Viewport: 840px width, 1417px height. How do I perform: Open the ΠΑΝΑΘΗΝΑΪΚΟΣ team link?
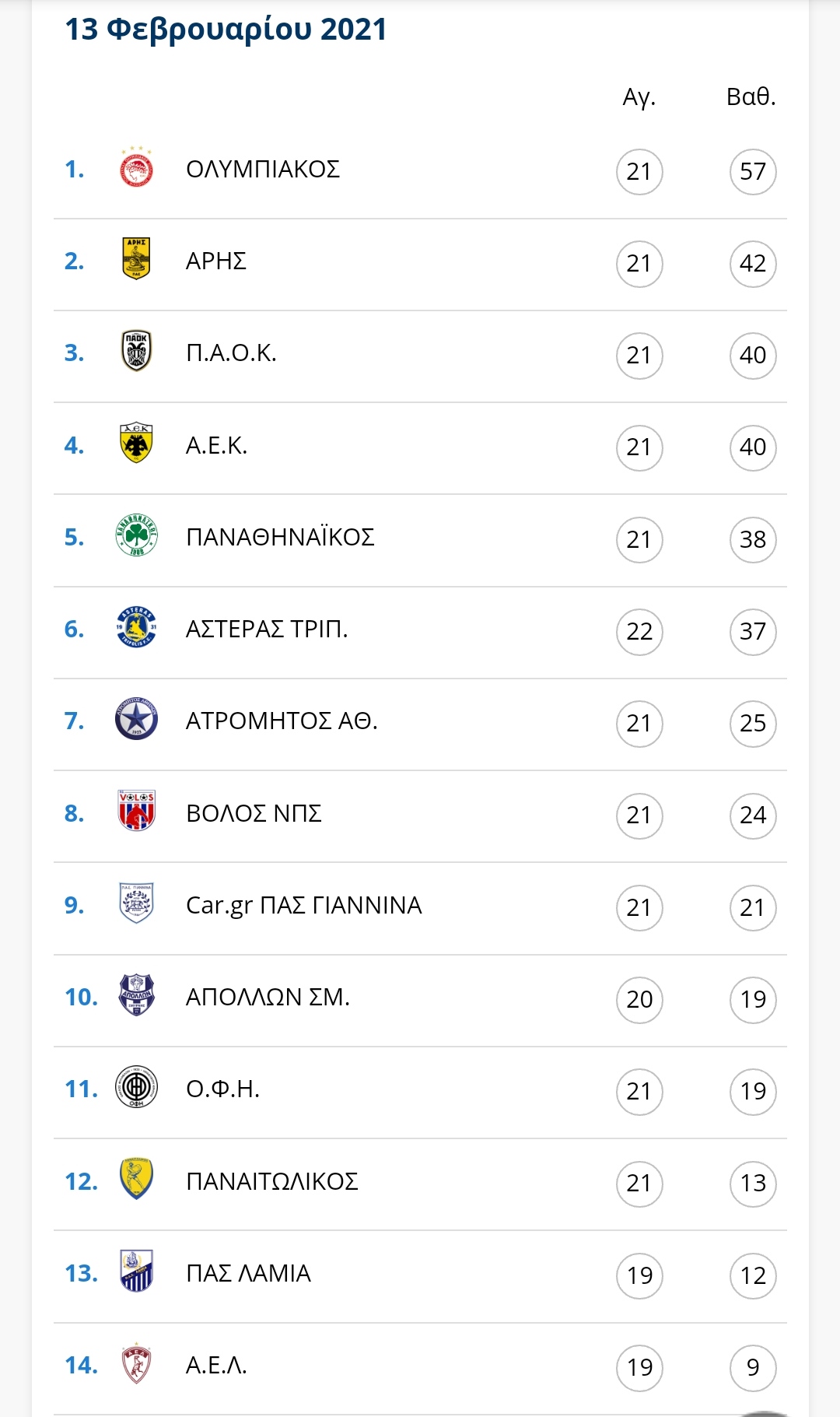pyautogui.click(x=280, y=537)
